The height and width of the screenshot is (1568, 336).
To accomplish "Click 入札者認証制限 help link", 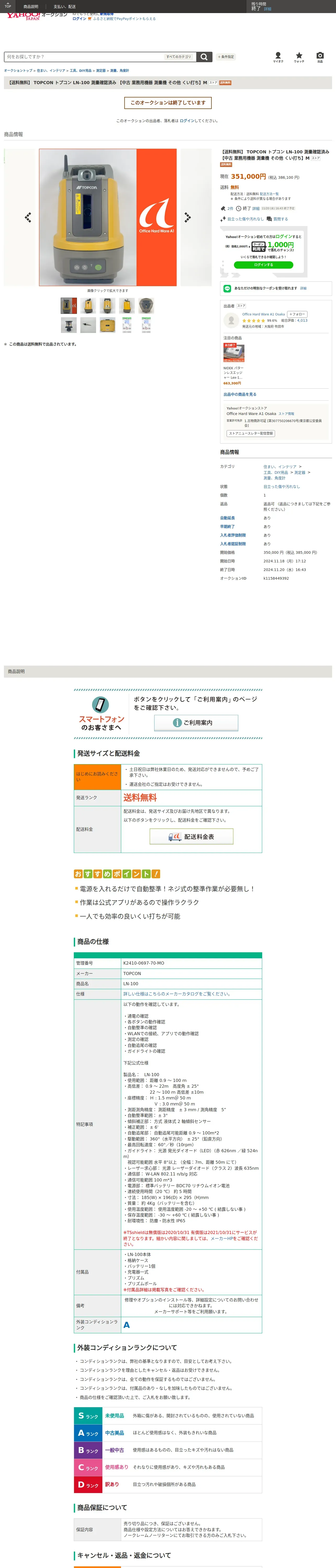I will tap(233, 544).
